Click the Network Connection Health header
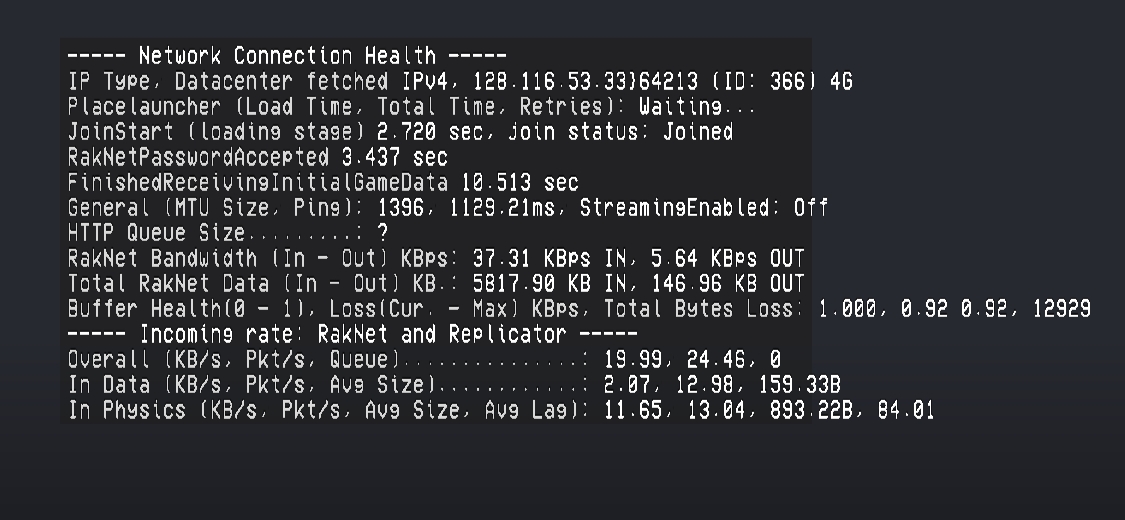This screenshot has width=1125, height=520. coord(287,55)
